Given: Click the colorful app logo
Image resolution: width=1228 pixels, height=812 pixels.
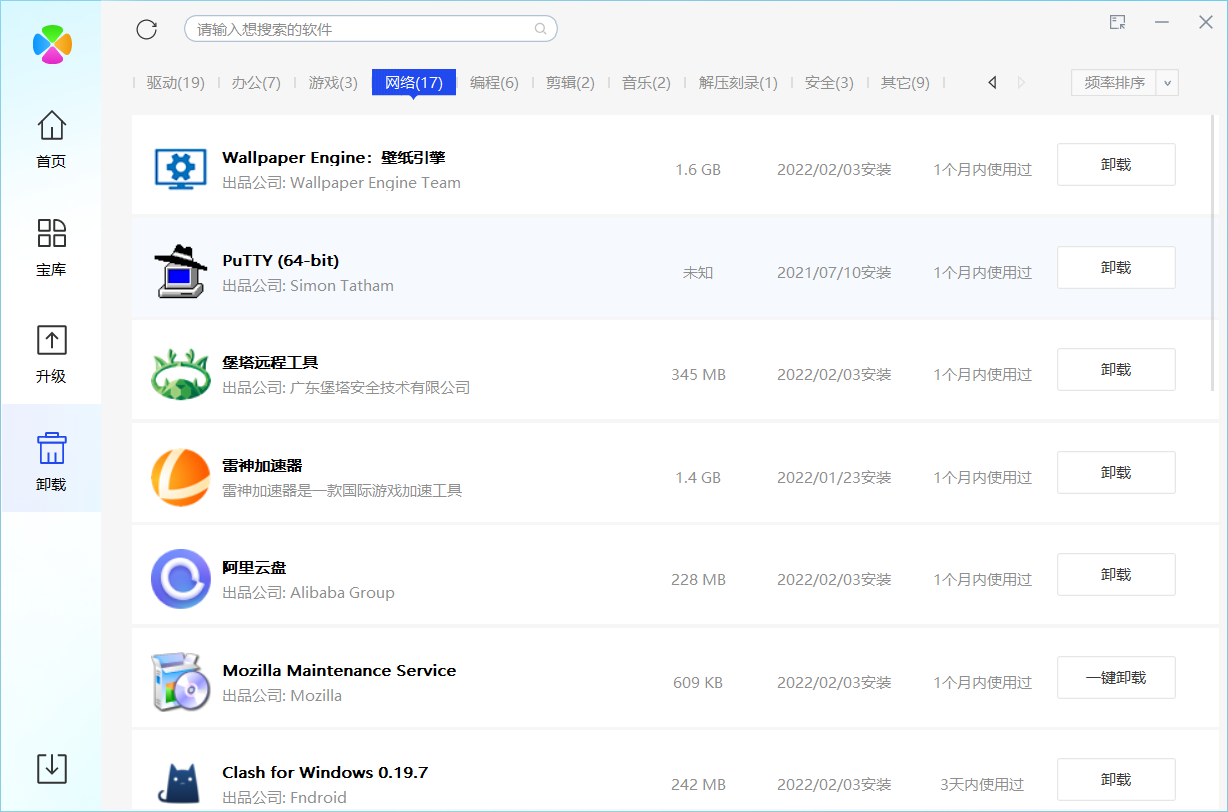Looking at the screenshot, I should coord(52,43).
